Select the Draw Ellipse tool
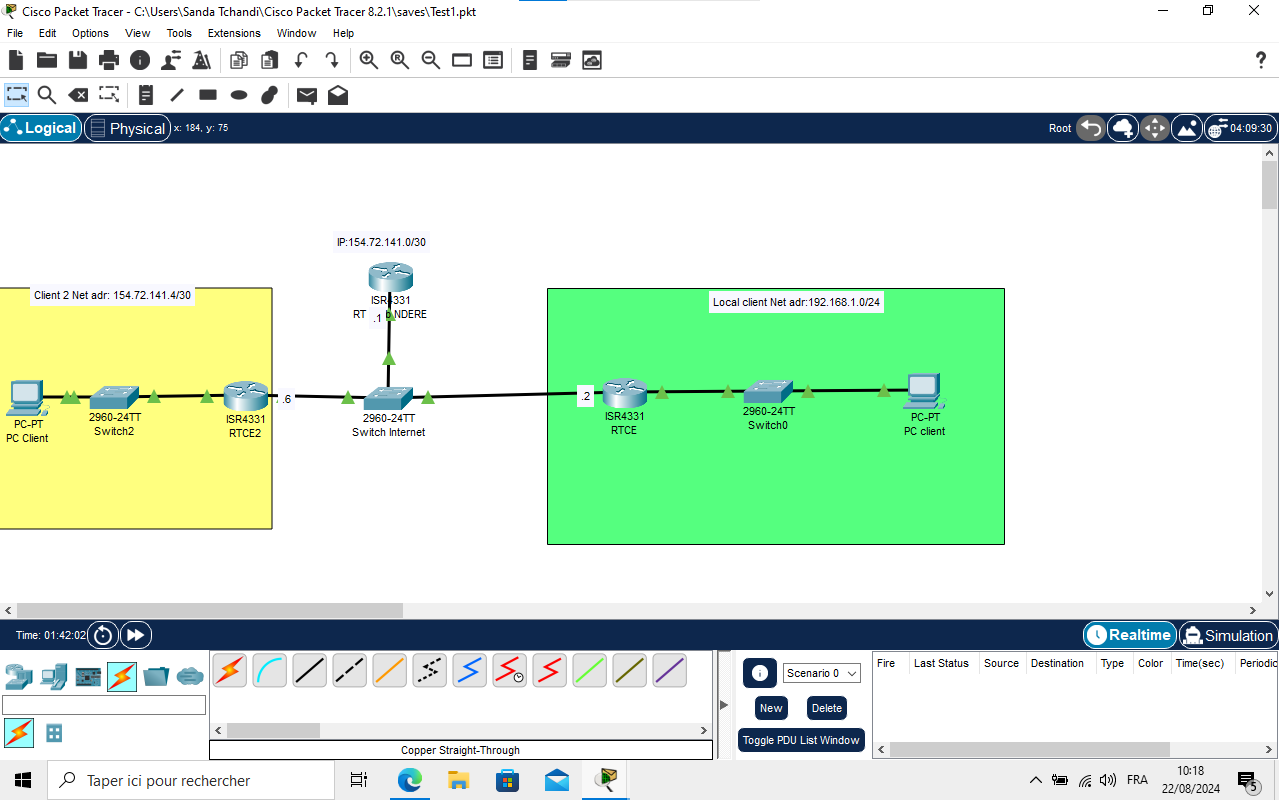 (x=239, y=95)
